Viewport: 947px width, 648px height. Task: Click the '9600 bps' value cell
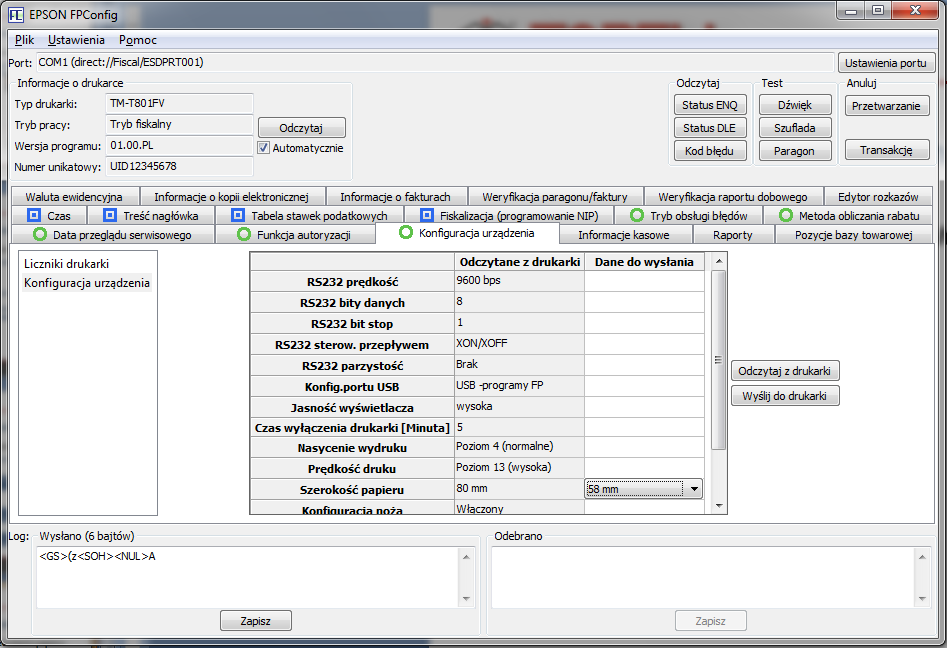pos(519,281)
